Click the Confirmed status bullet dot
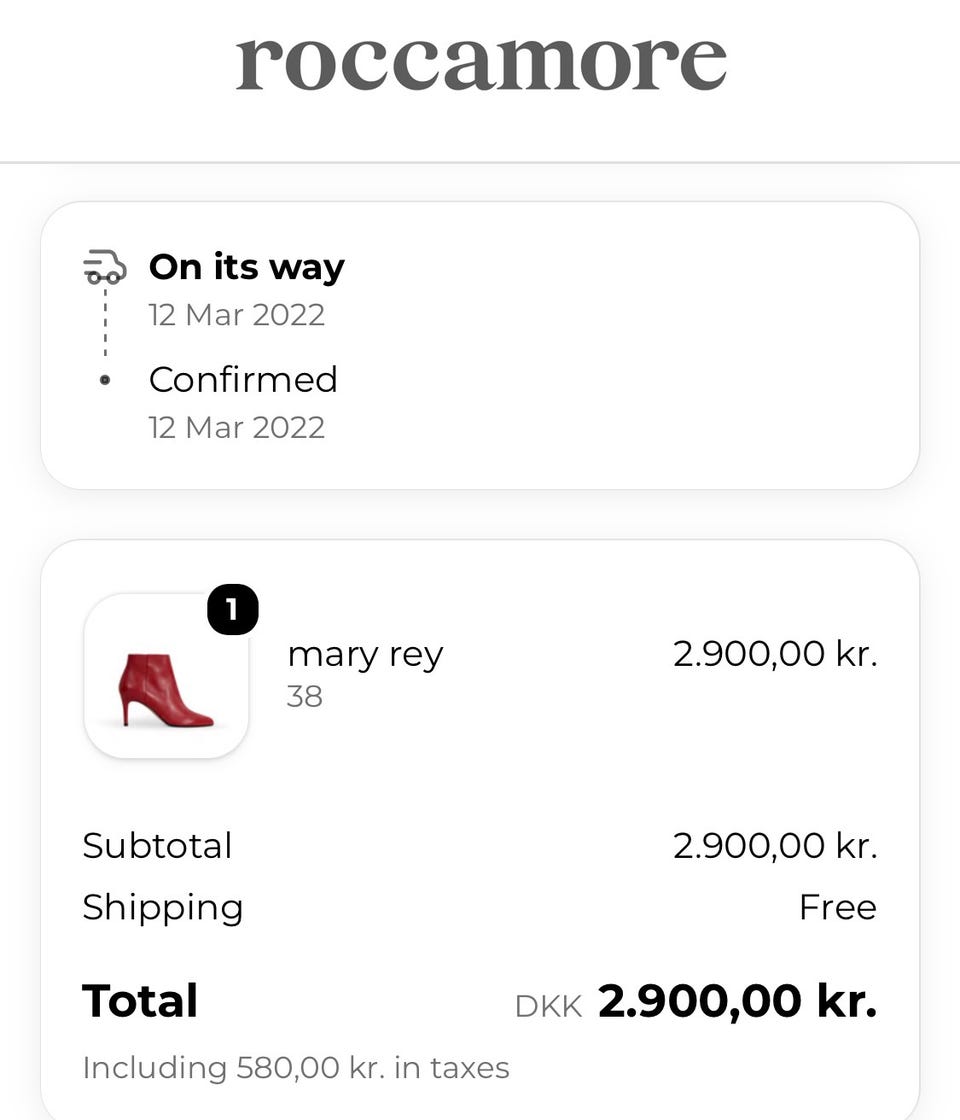Viewport: 960px width, 1120px height. point(105,380)
